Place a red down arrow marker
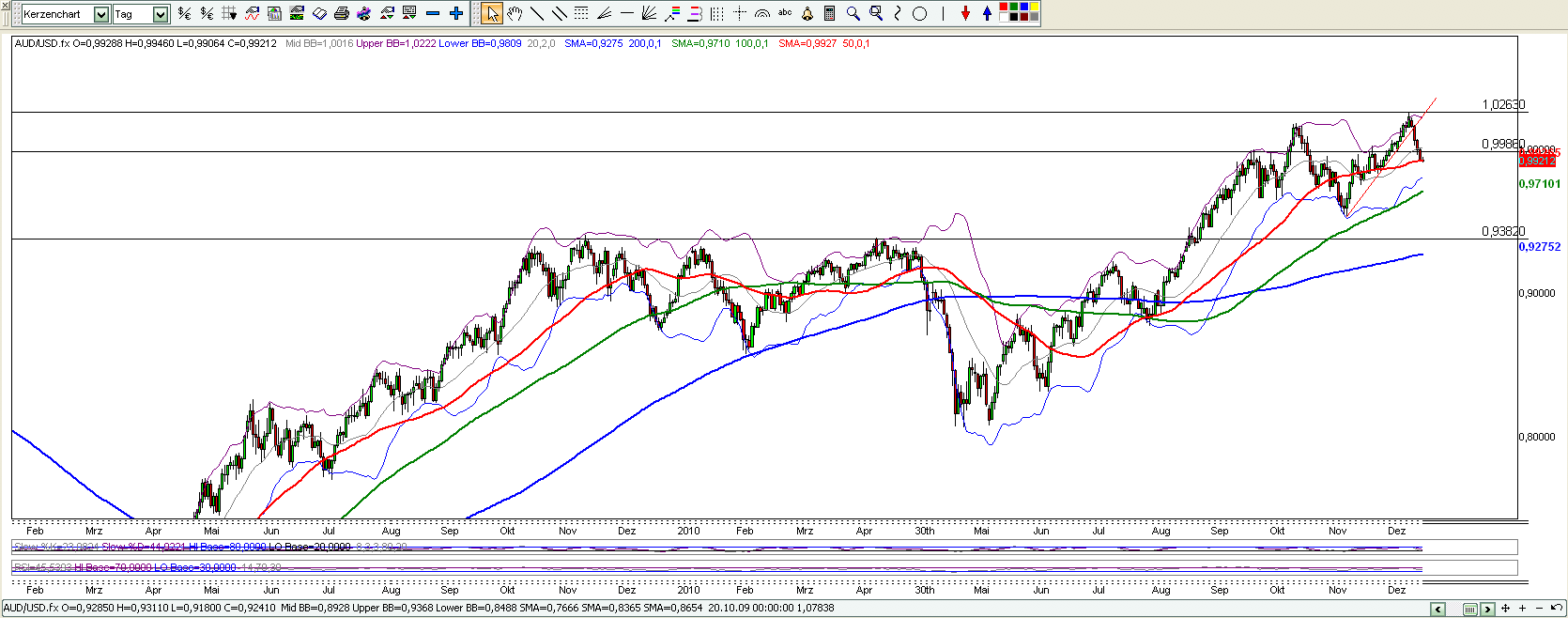 965,13
